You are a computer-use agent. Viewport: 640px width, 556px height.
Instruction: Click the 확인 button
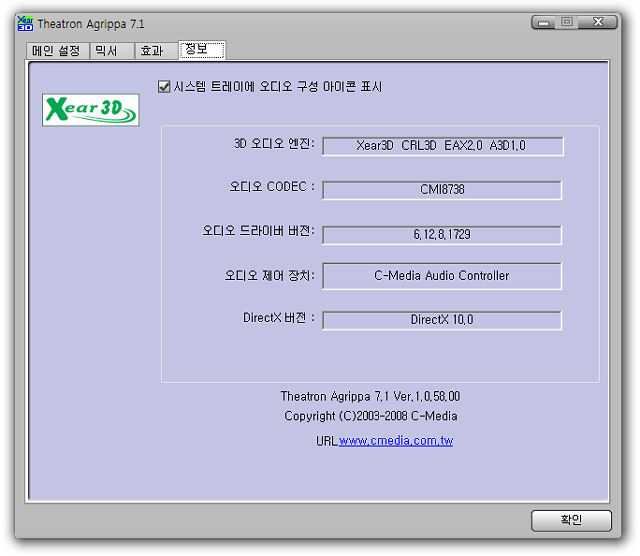pos(571,520)
